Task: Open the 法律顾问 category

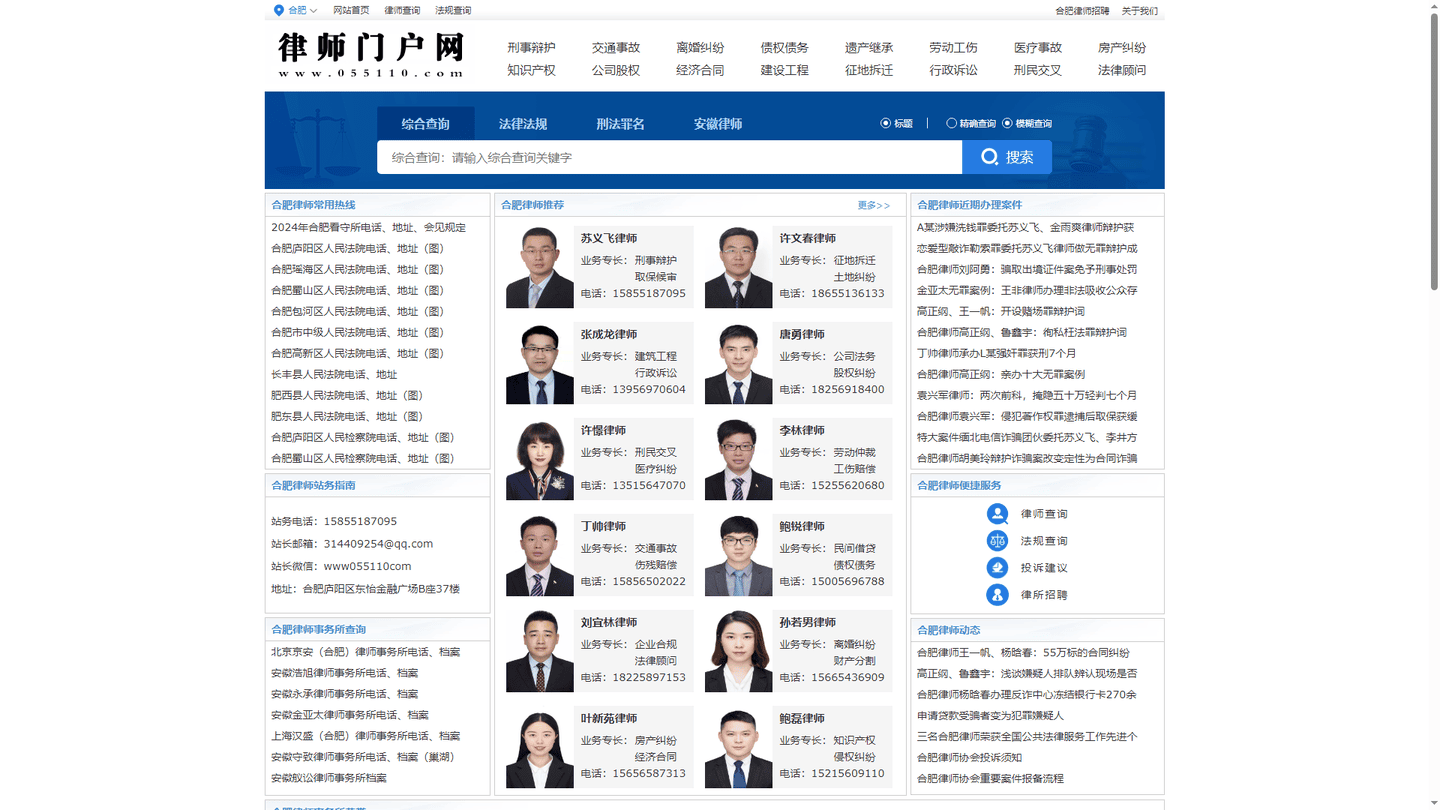Action: pos(1122,71)
